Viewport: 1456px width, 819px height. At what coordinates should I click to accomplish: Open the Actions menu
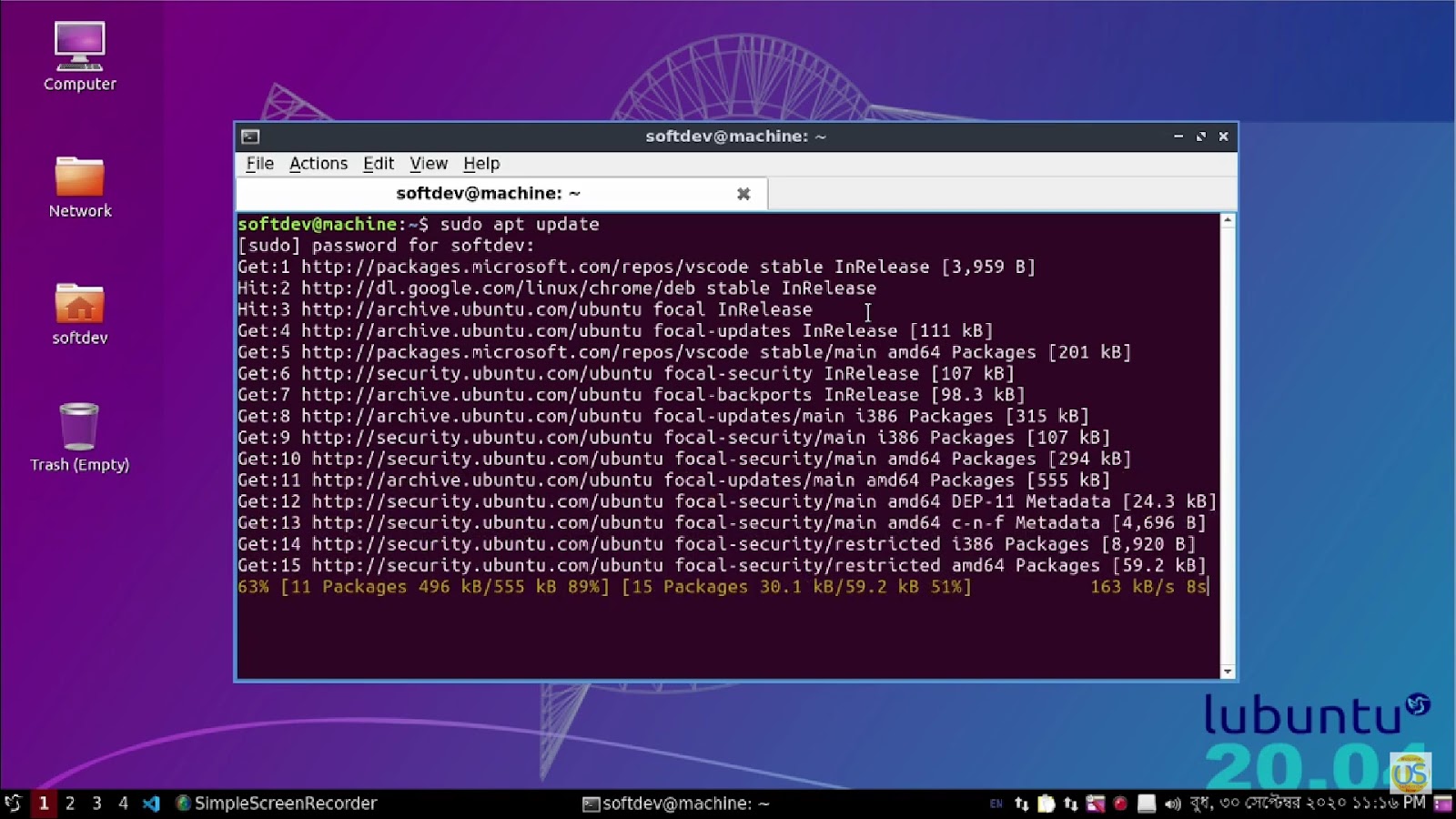pos(318,164)
